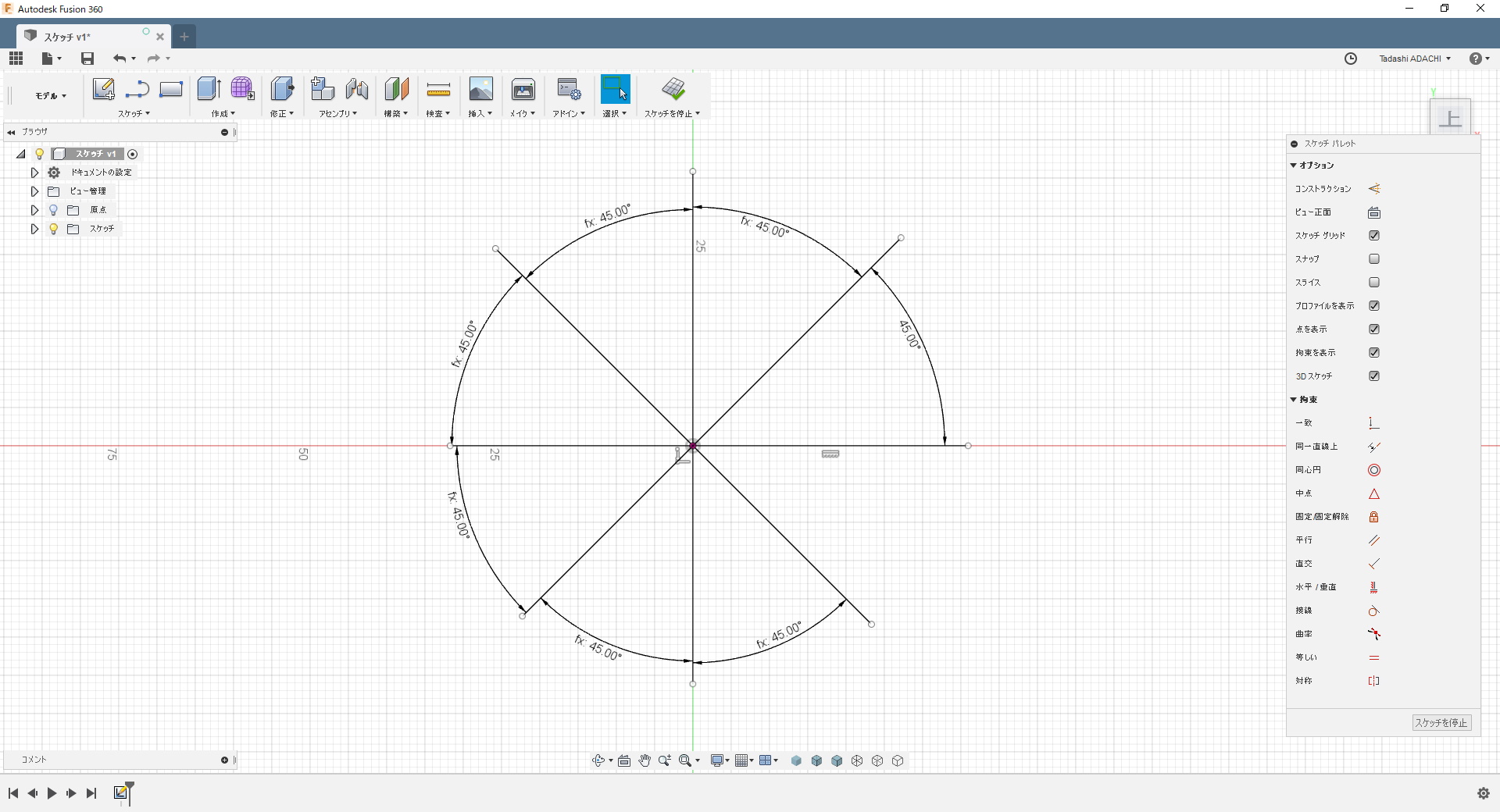Click the fix/unfix padlock constraint

pyautogui.click(x=1373, y=516)
